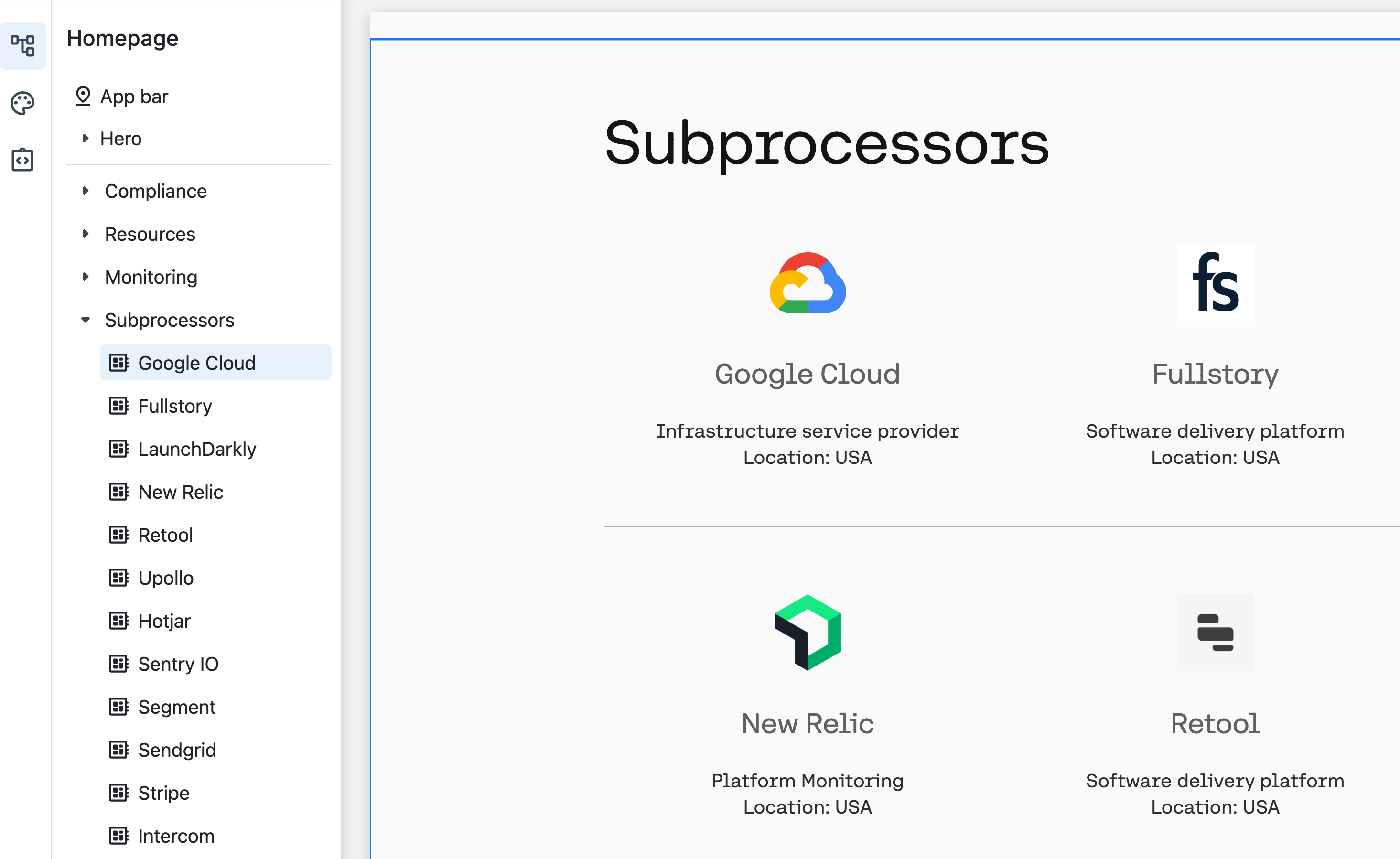Select Stripe in the sidebar list
Image resolution: width=1400 pixels, height=859 pixels.
(216, 793)
